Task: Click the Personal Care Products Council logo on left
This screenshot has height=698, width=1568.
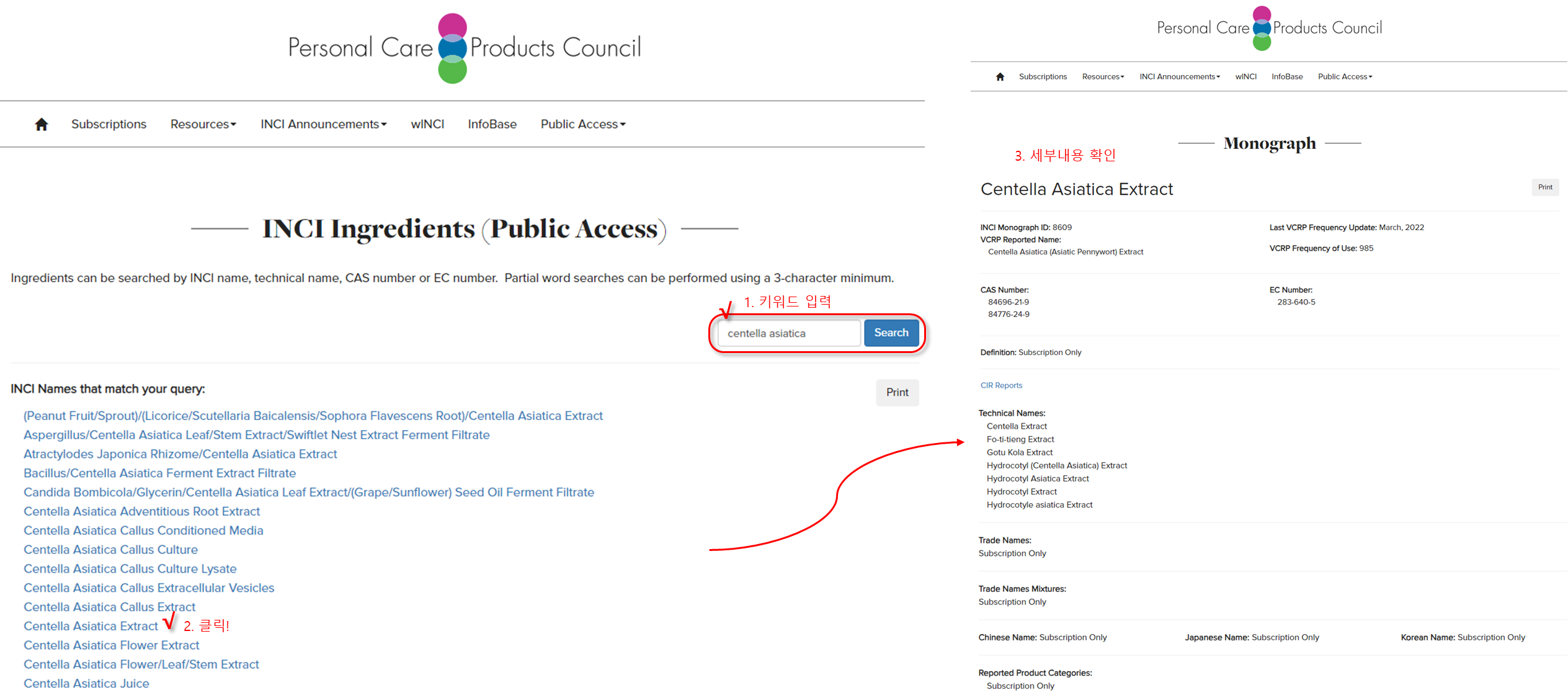Action: point(464,48)
